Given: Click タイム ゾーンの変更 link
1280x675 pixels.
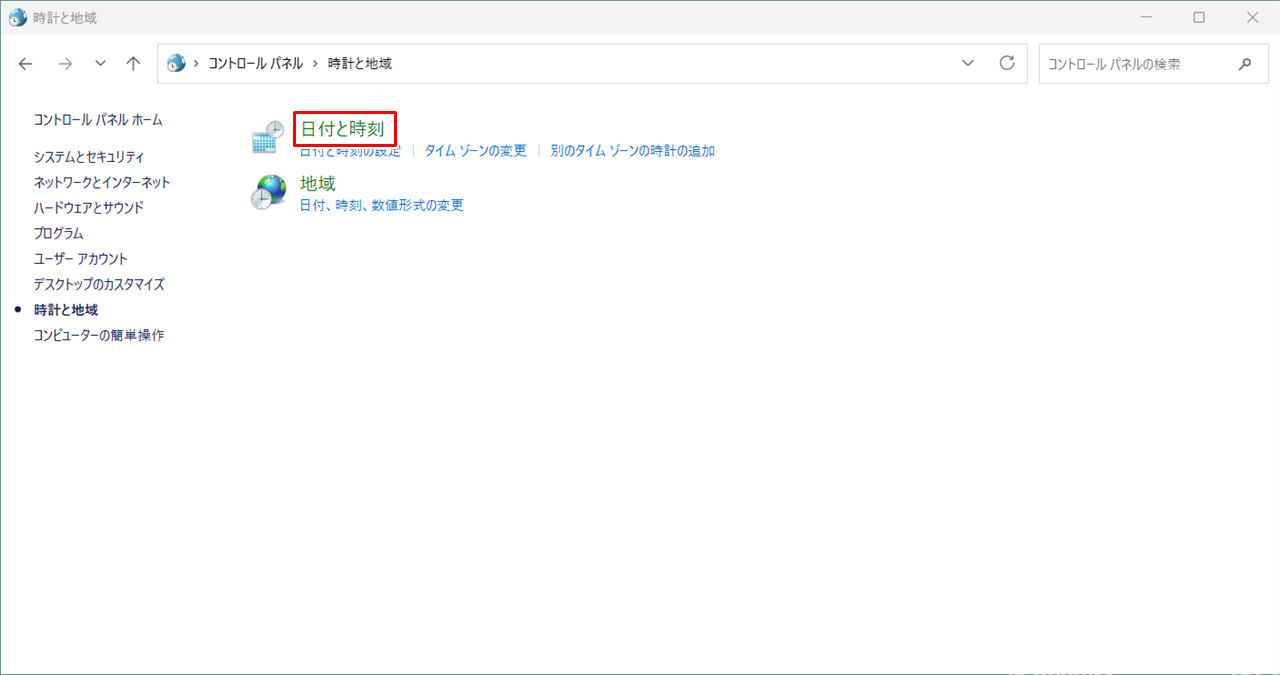Looking at the screenshot, I should click(x=475, y=151).
